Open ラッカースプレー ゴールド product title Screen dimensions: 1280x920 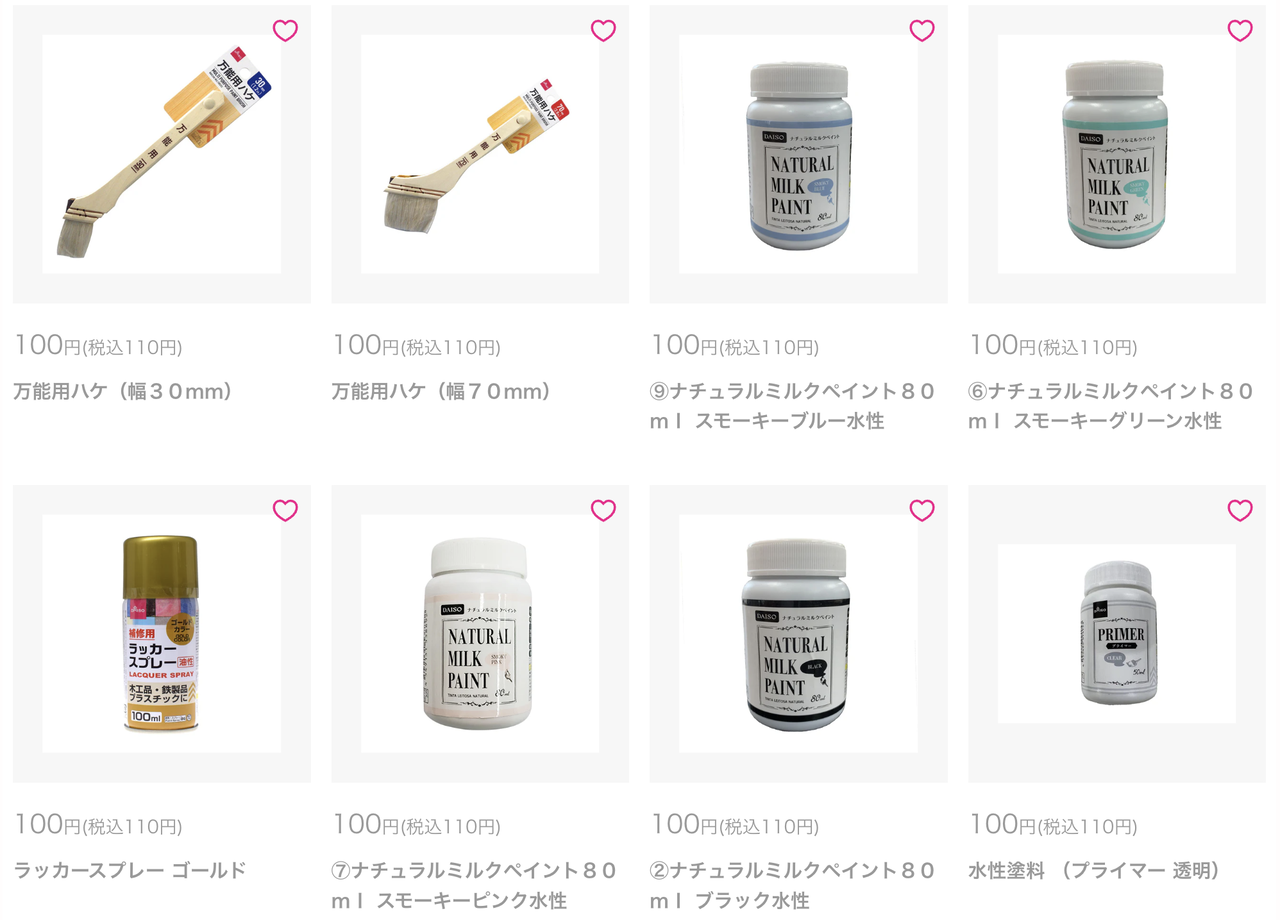click(130, 871)
